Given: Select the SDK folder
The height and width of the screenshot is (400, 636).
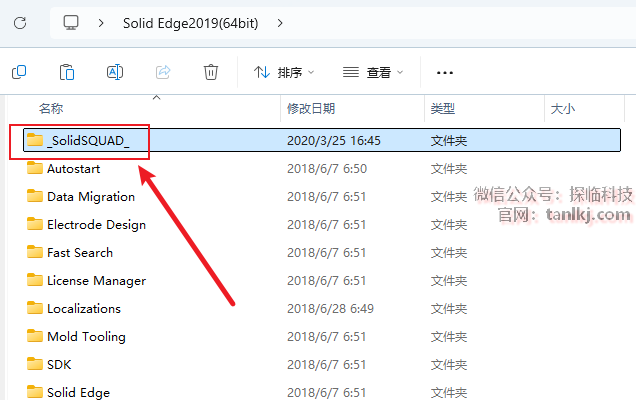Looking at the screenshot, I should pos(59,364).
